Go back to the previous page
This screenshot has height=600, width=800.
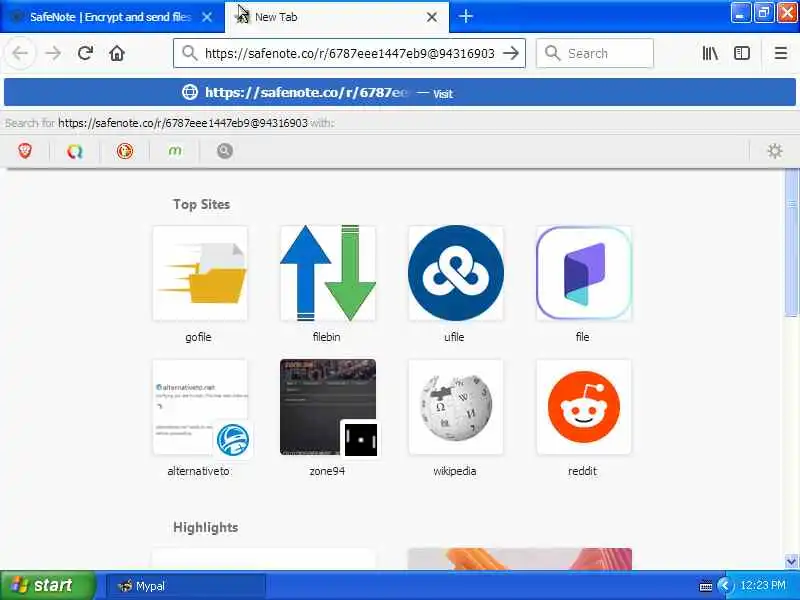tap(20, 53)
